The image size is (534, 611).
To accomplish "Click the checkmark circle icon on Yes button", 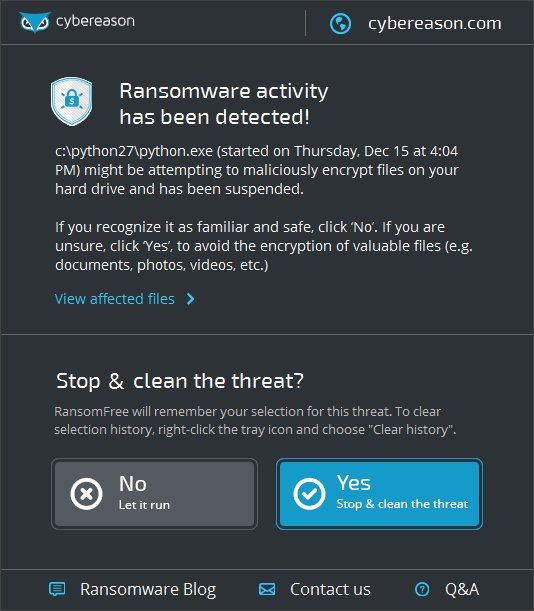I will tap(309, 494).
